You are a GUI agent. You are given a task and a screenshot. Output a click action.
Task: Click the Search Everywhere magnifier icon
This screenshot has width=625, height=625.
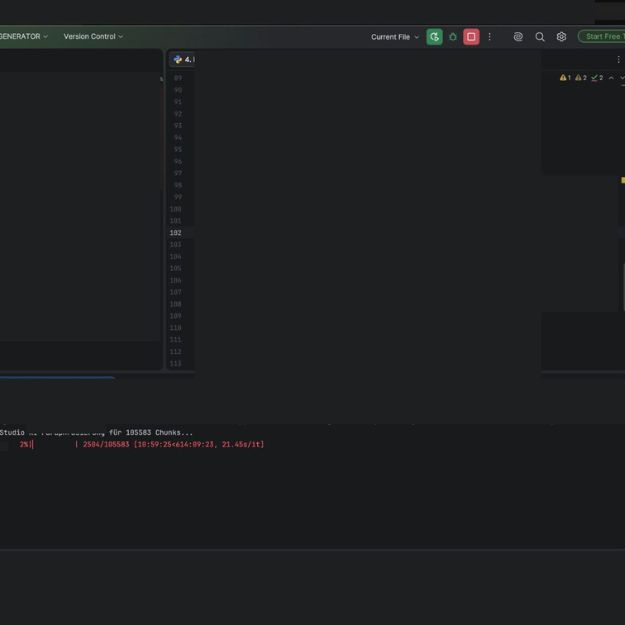(x=540, y=37)
